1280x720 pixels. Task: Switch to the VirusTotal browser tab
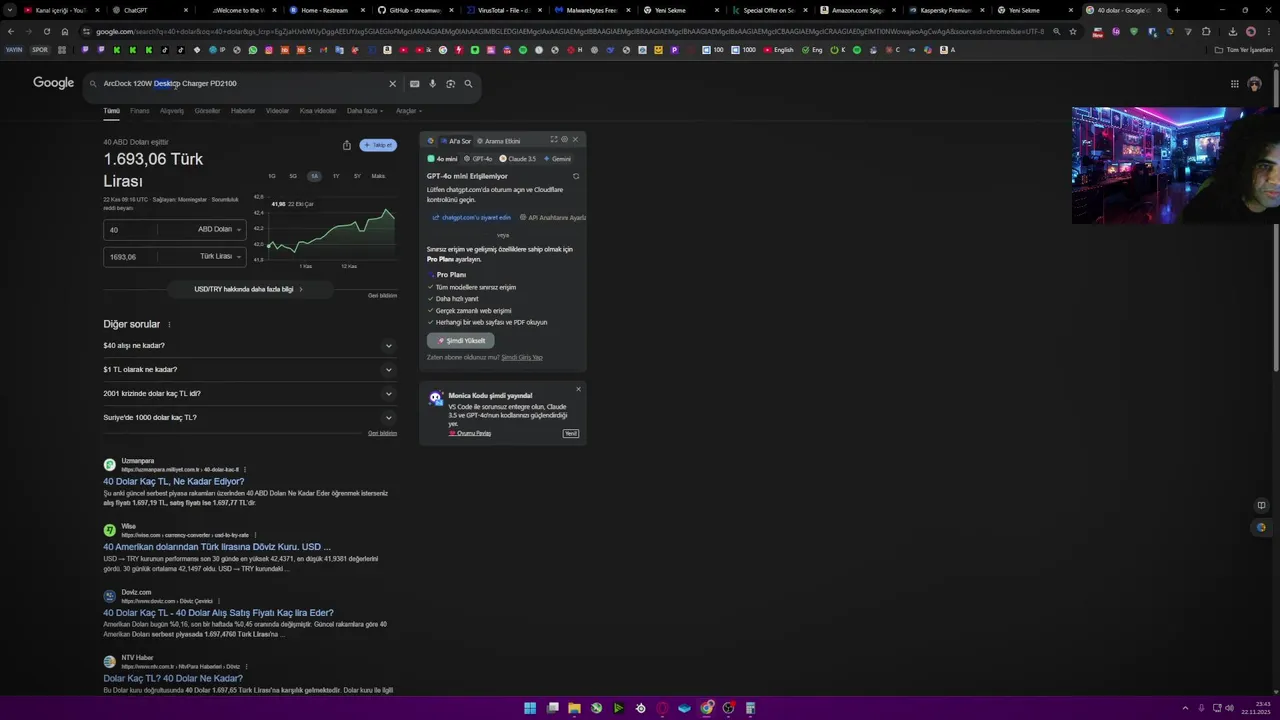[x=505, y=10]
